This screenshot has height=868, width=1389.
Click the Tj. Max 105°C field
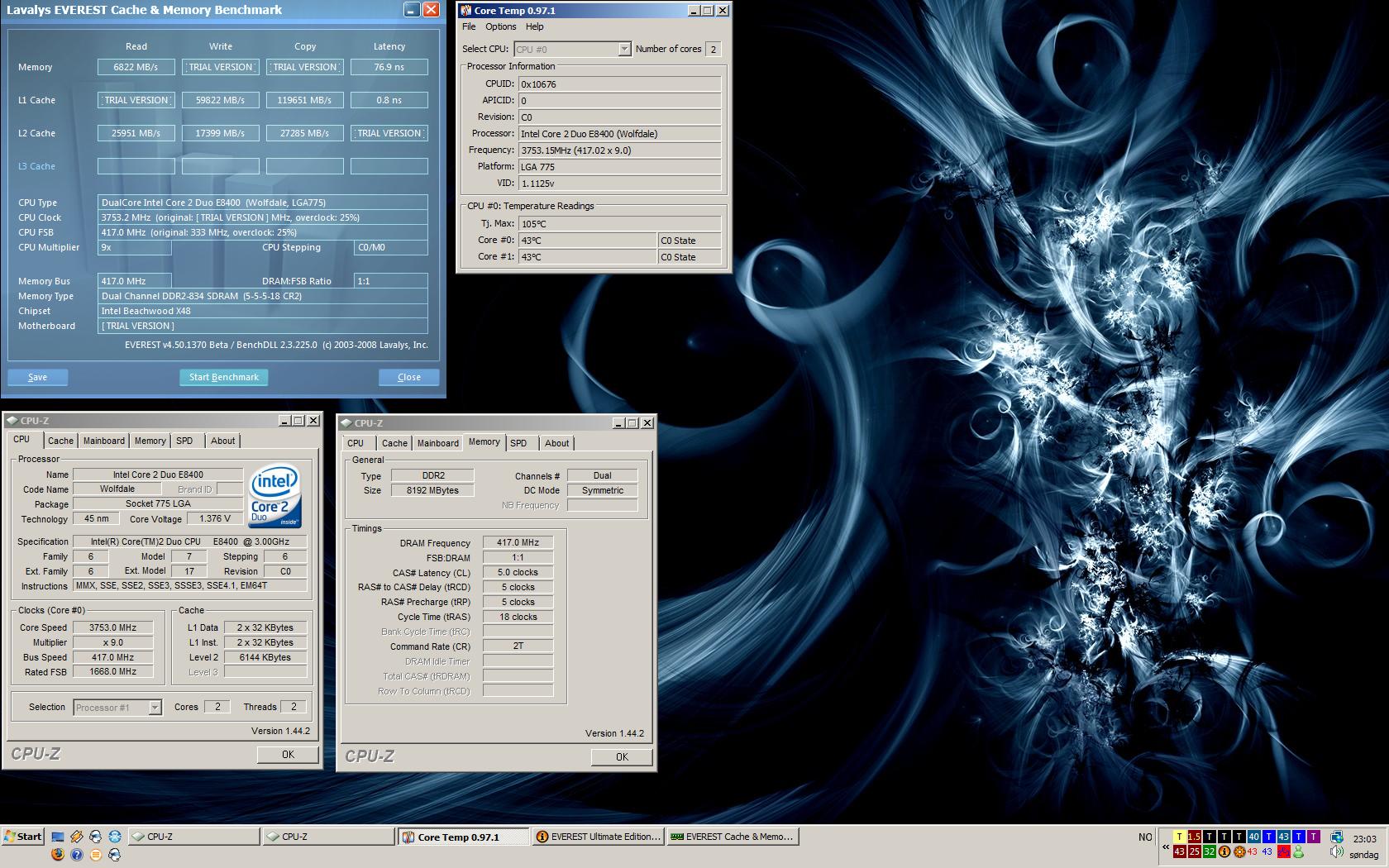(620, 223)
